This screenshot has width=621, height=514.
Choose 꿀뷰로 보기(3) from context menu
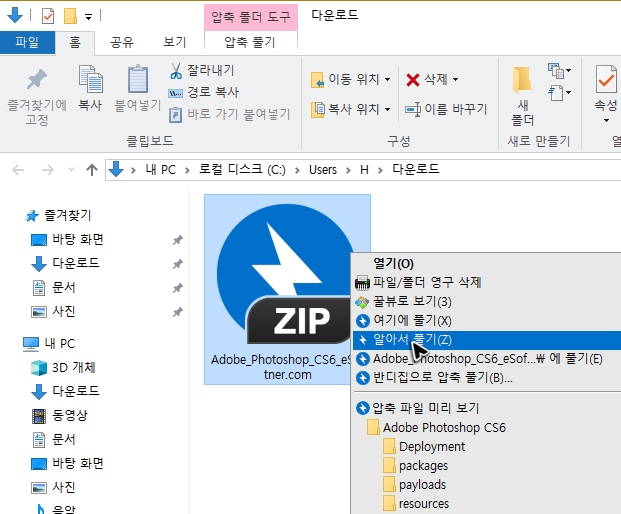486,302
